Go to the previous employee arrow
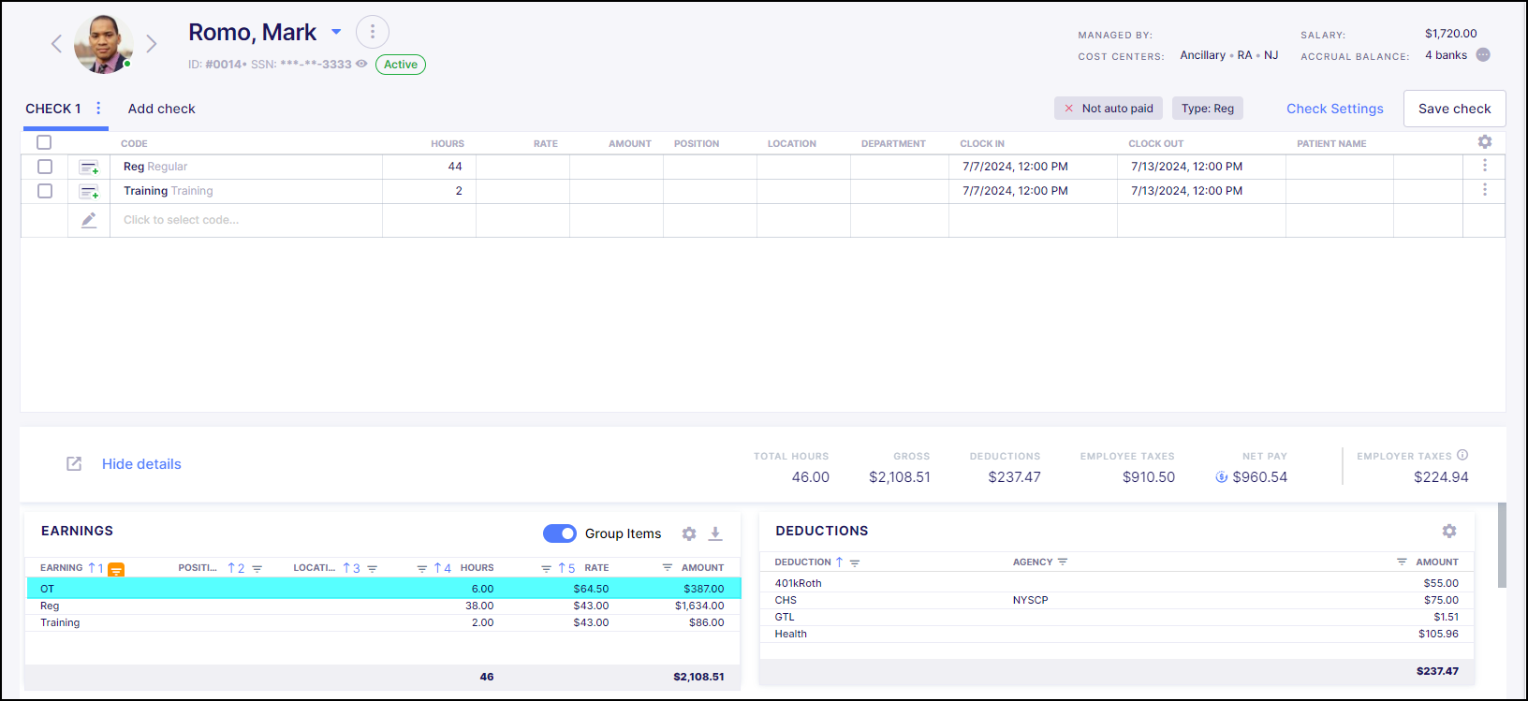This screenshot has width=1528, height=701. tap(57, 44)
